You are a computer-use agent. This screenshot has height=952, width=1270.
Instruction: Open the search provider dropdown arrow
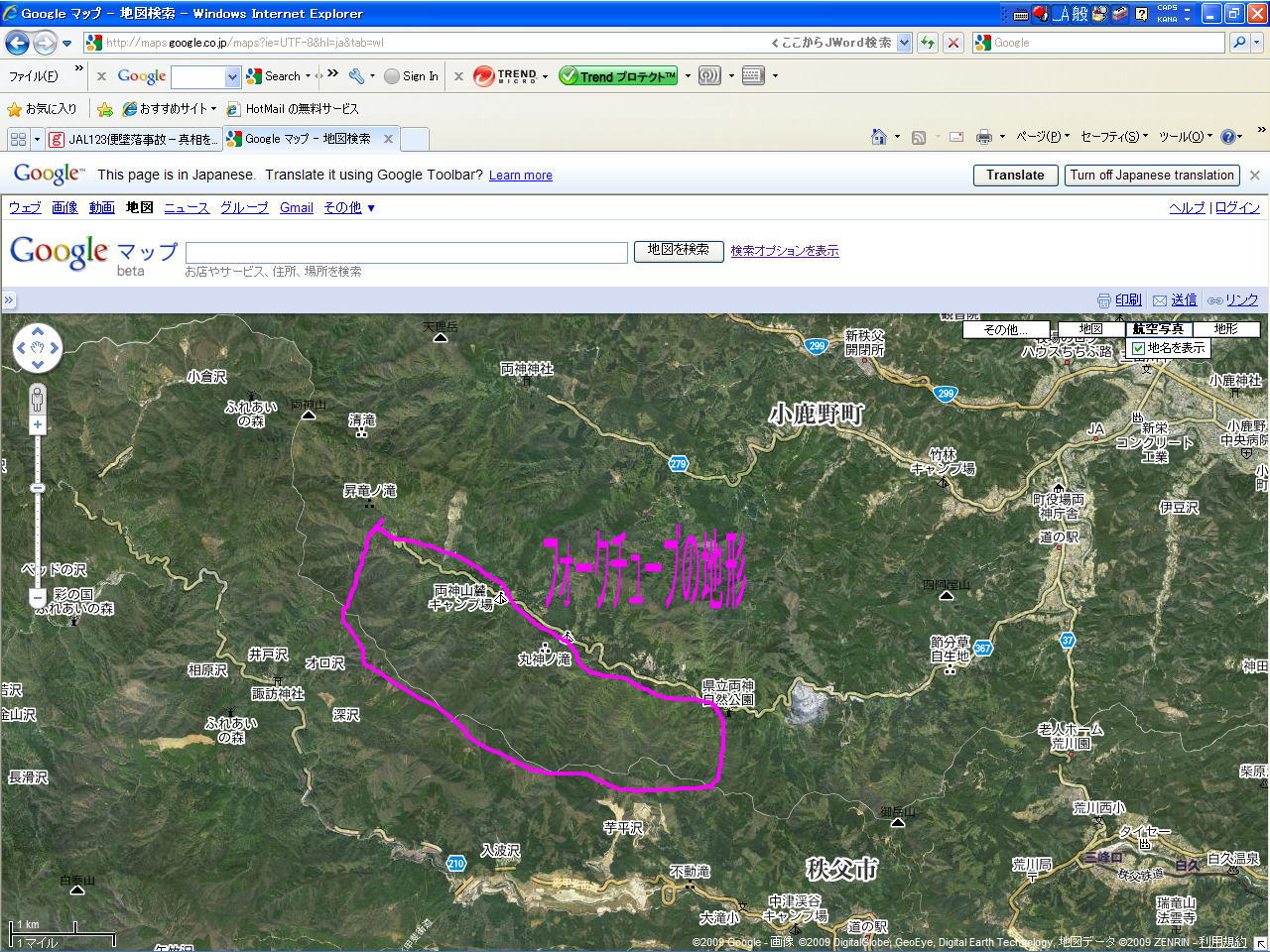[1258, 43]
